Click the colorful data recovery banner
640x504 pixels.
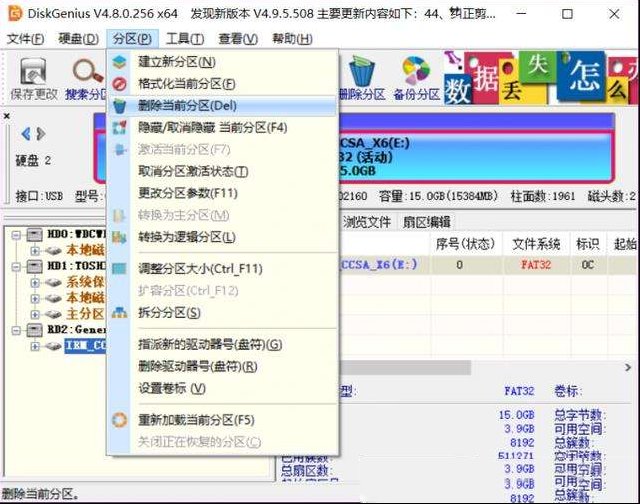pos(541,78)
